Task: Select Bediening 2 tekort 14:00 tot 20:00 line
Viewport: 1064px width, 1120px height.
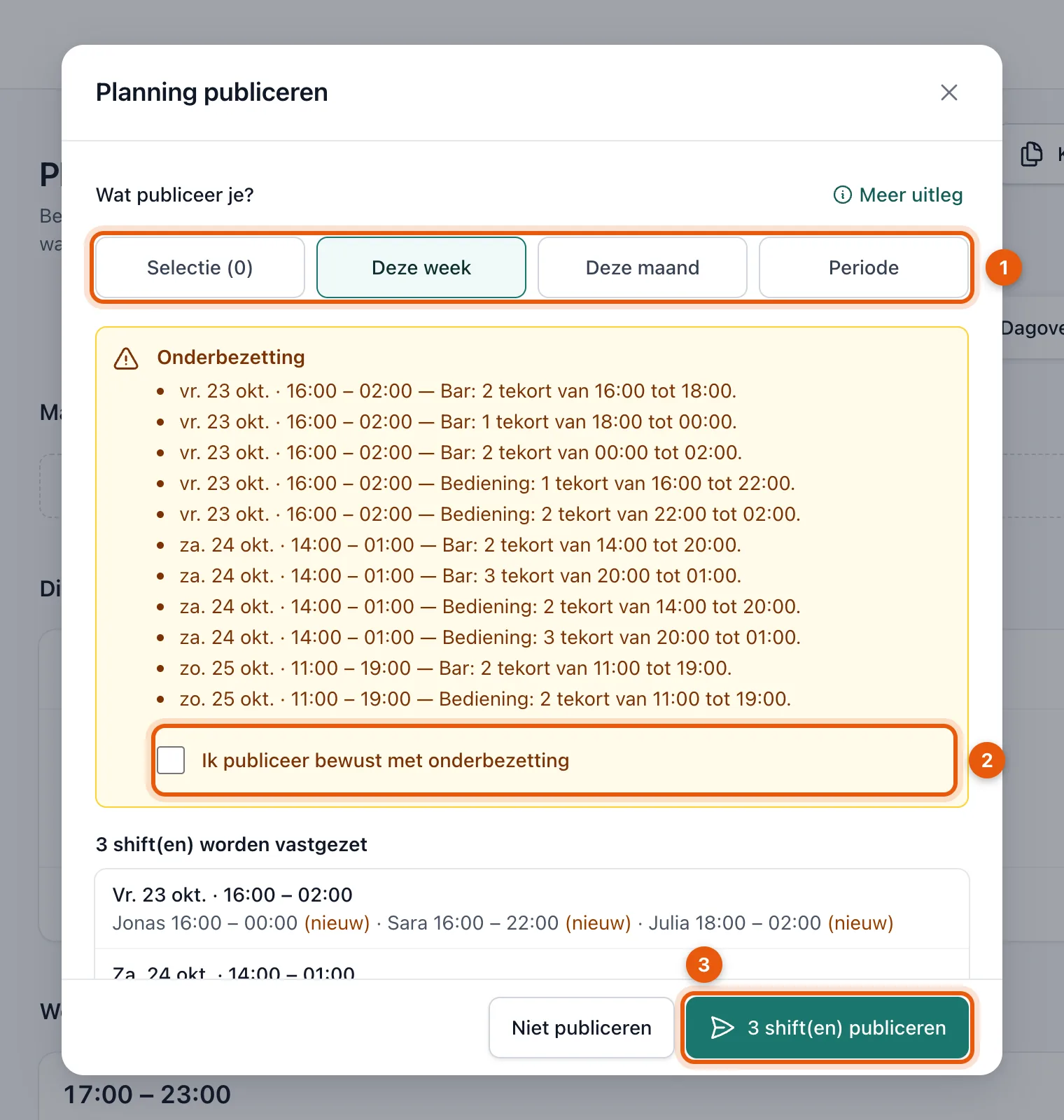Action: coord(490,606)
